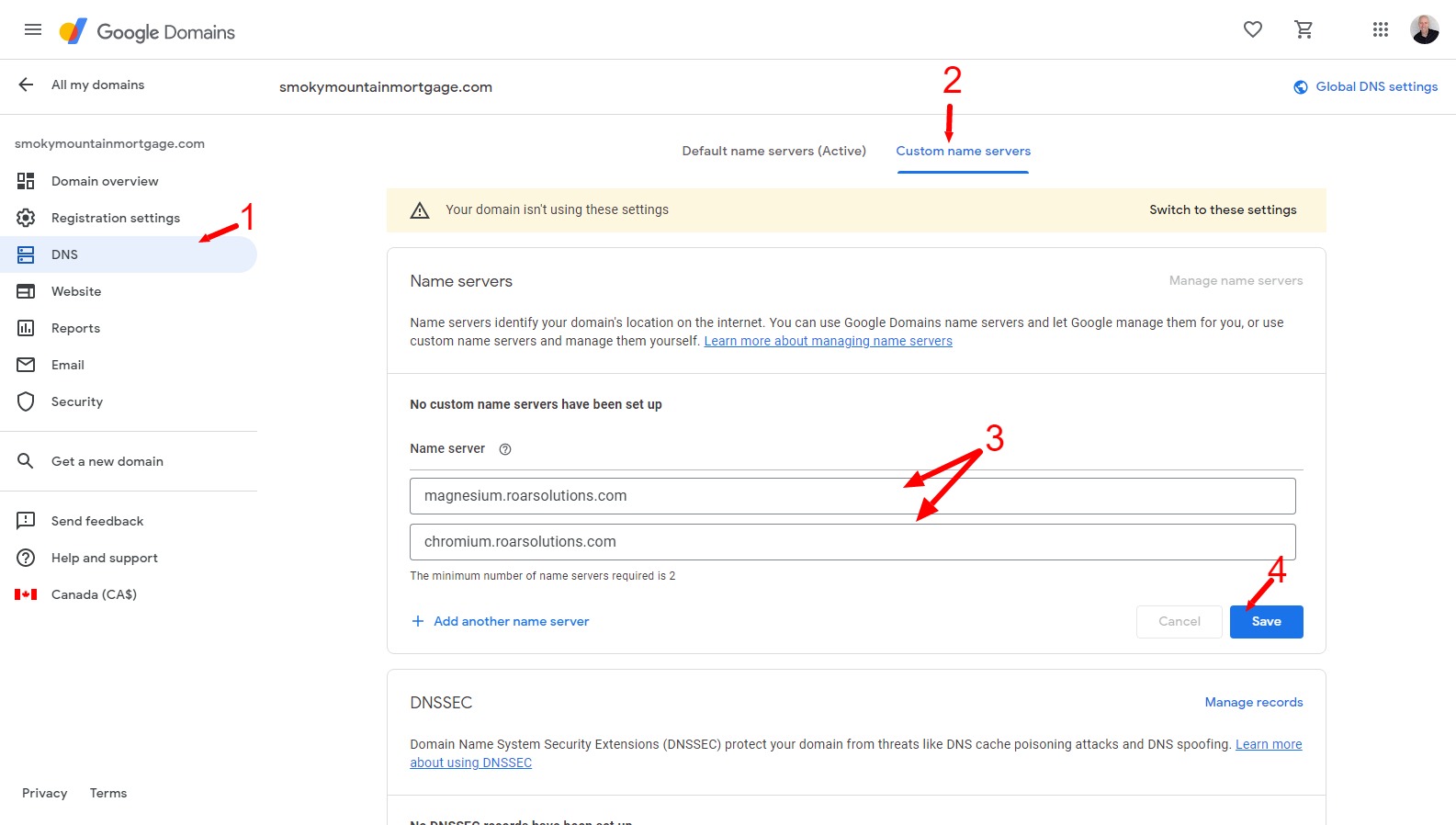The image size is (1456, 825).
Task: Click the DNSSEC section heading
Action: pyautogui.click(x=441, y=703)
